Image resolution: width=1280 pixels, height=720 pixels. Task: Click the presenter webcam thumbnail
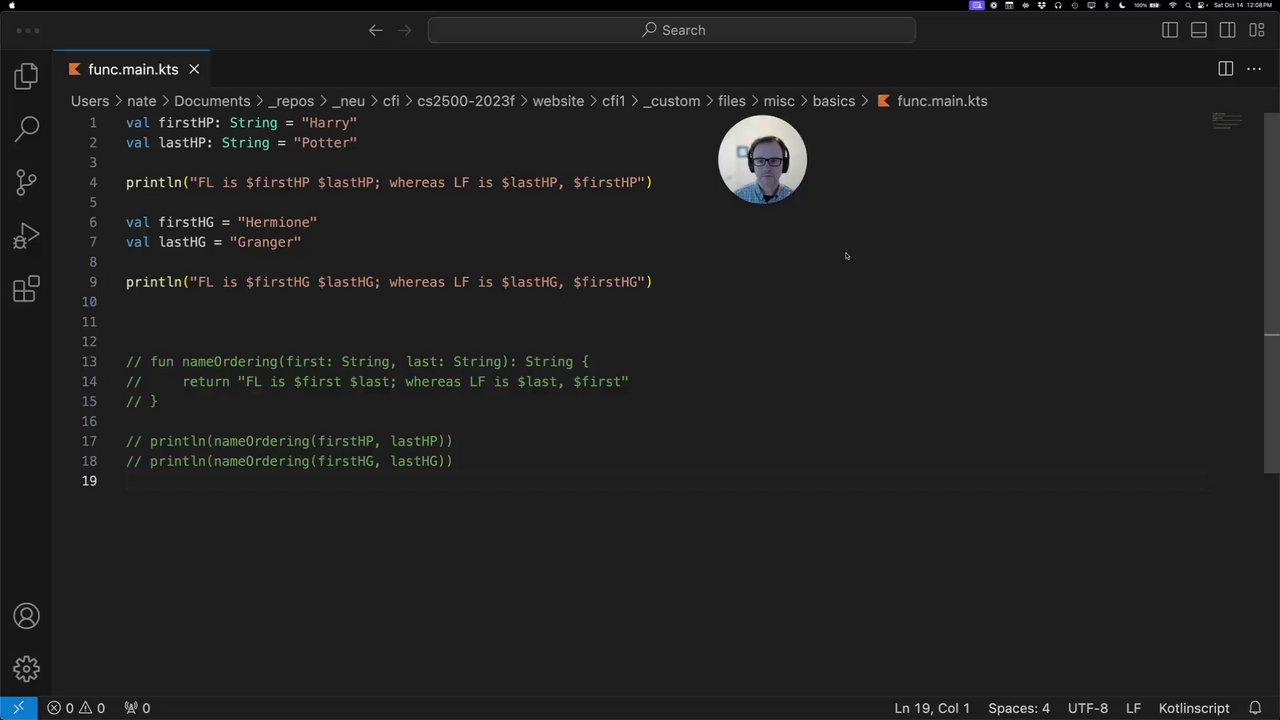click(x=762, y=160)
